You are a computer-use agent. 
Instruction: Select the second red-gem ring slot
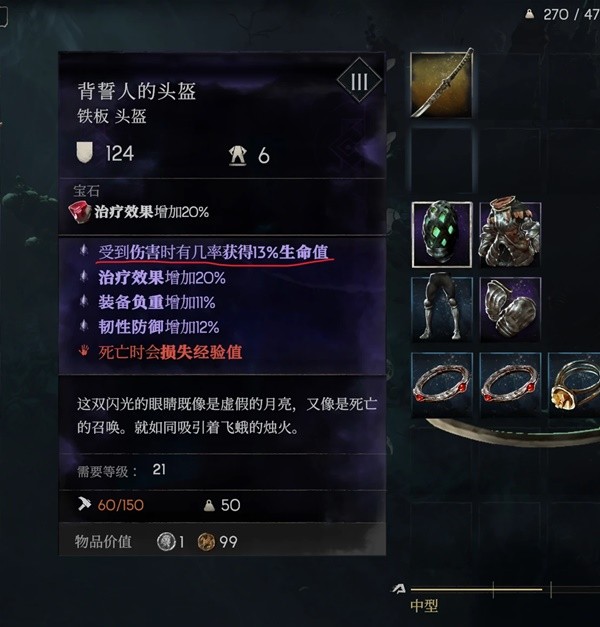click(x=510, y=385)
